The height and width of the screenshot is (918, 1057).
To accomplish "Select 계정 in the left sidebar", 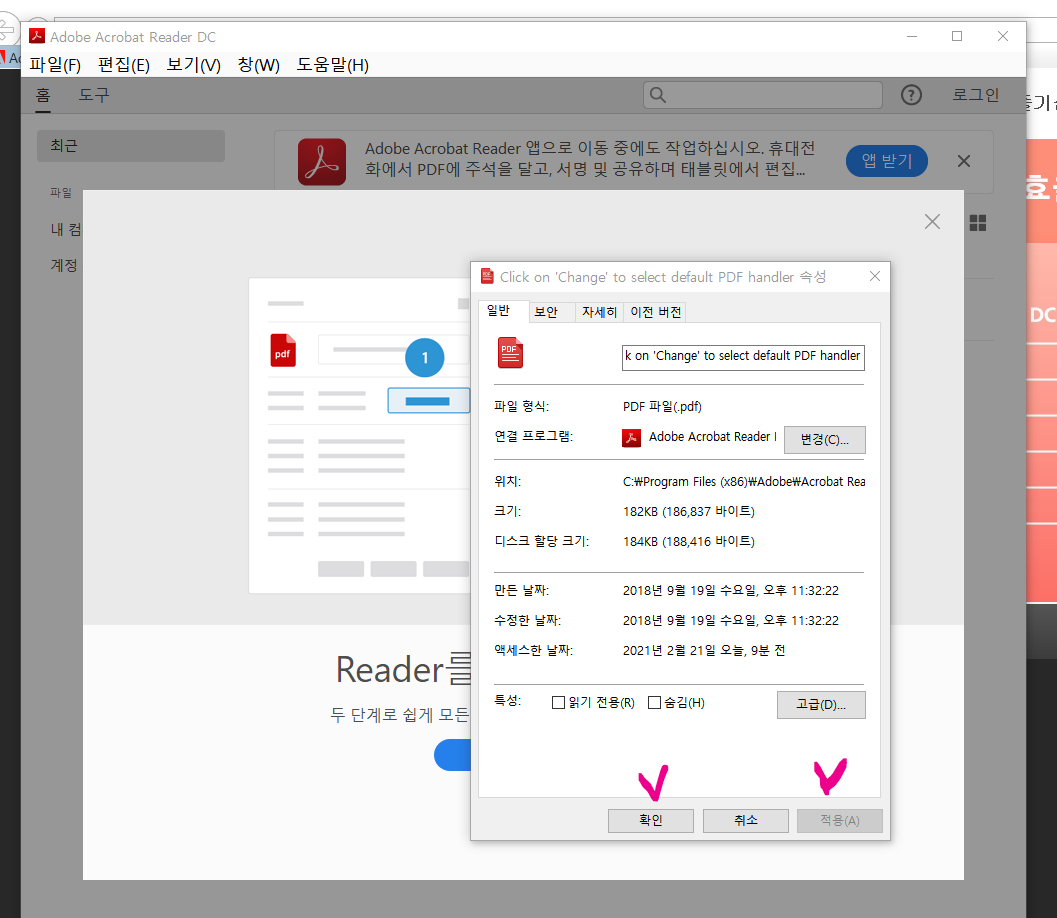I will coord(64,265).
